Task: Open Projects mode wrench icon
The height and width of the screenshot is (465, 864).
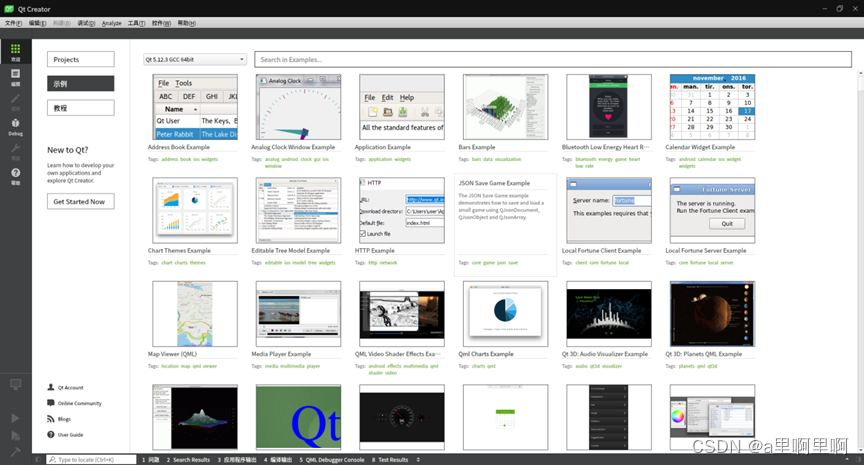Action: point(15,148)
